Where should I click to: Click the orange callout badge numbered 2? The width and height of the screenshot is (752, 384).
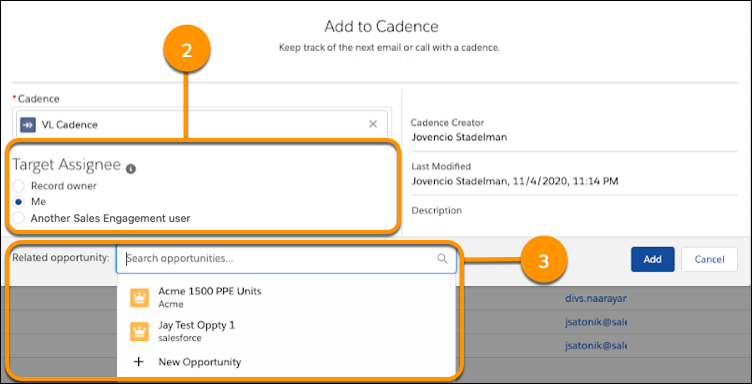(x=187, y=52)
